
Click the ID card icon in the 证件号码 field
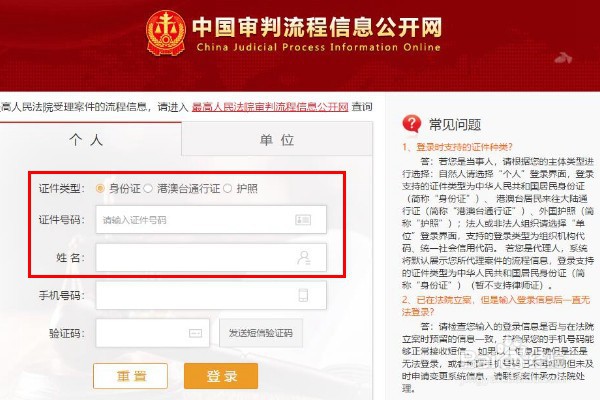(303, 220)
